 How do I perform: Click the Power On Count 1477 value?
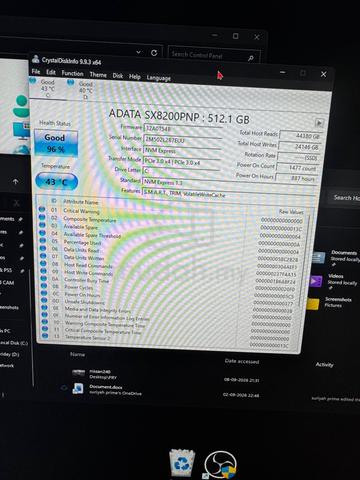297,168
